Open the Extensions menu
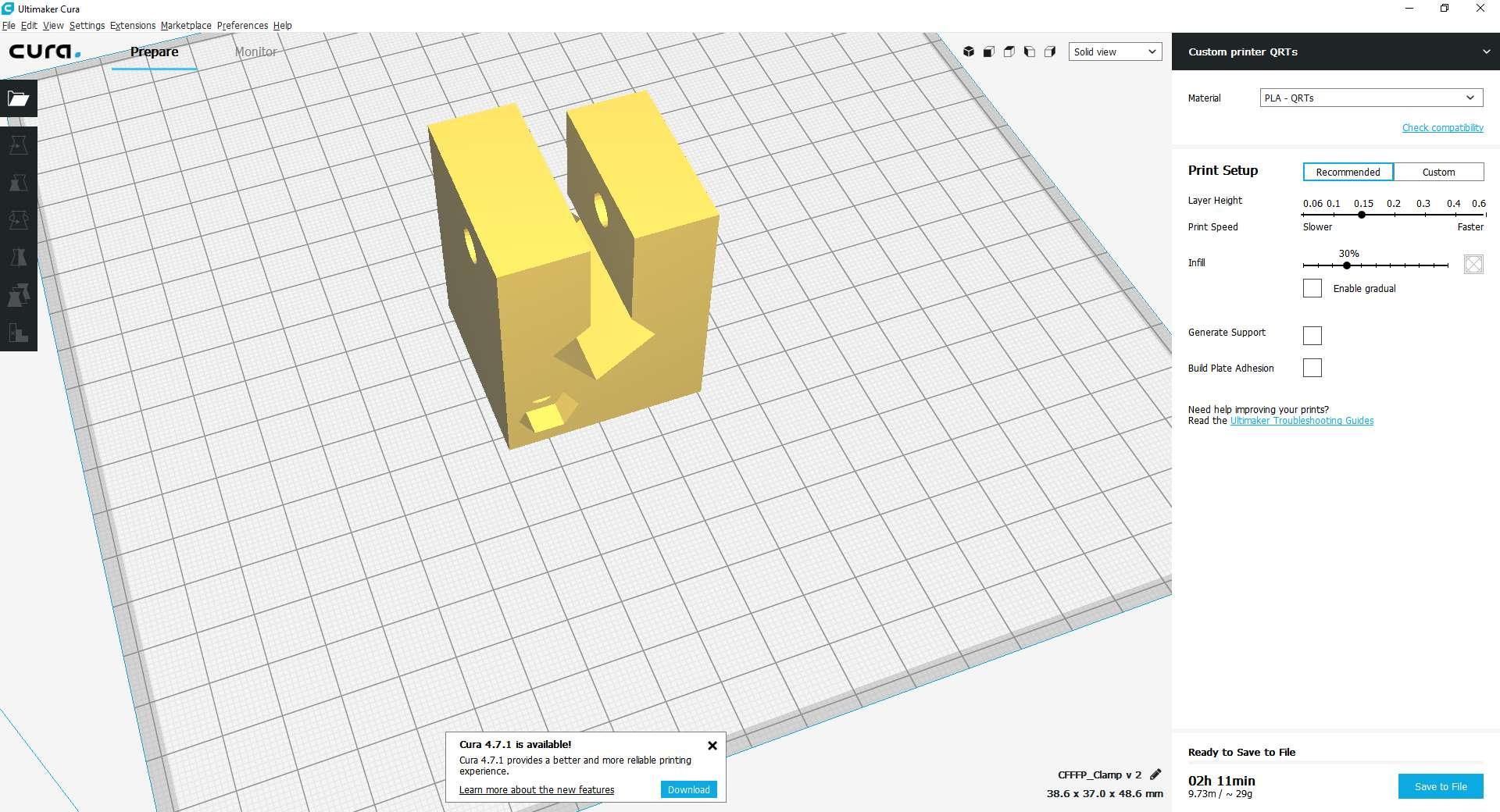Image resolution: width=1500 pixels, height=812 pixels. [133, 25]
